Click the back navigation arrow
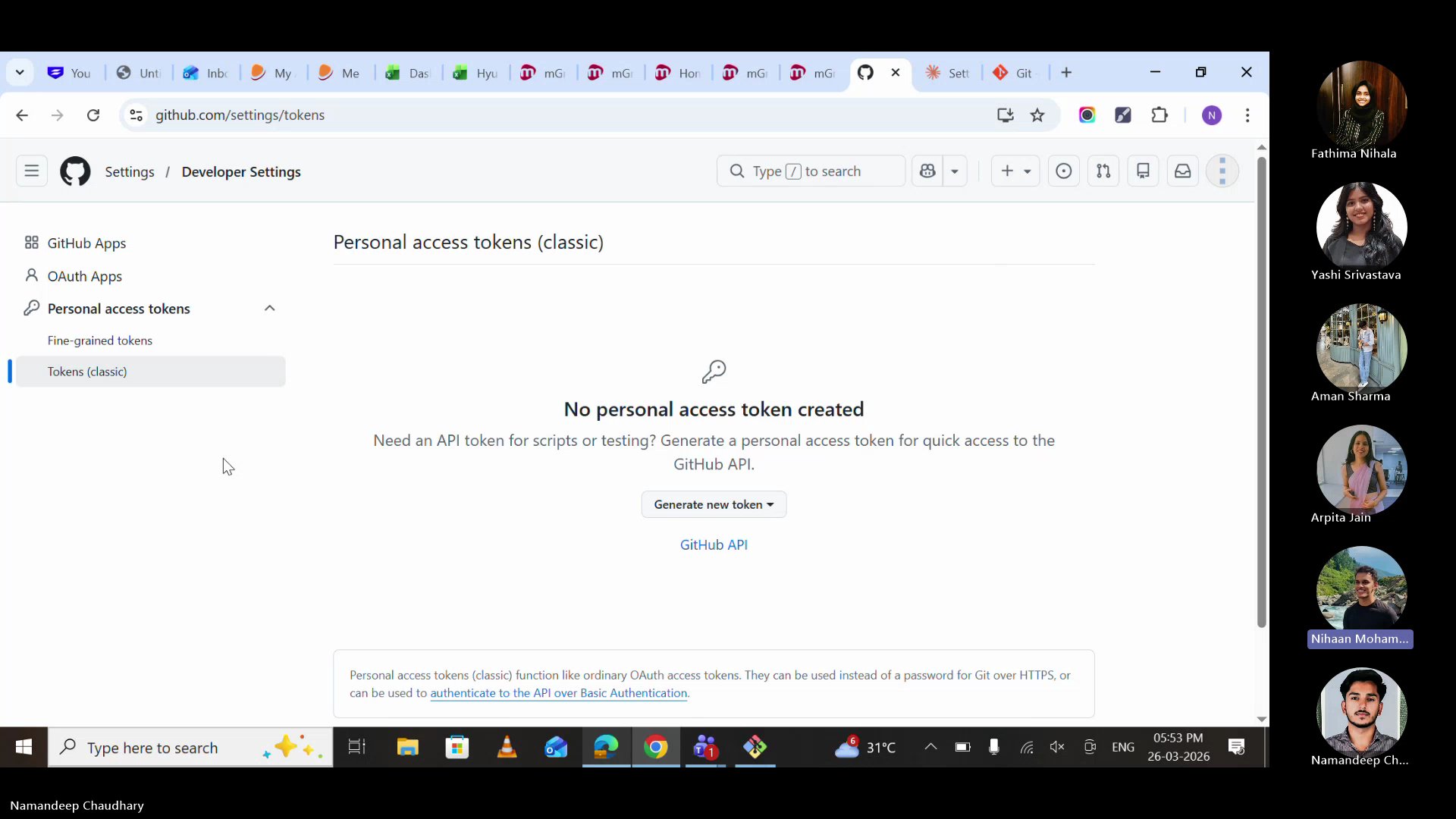The width and height of the screenshot is (1456, 819). click(x=22, y=115)
